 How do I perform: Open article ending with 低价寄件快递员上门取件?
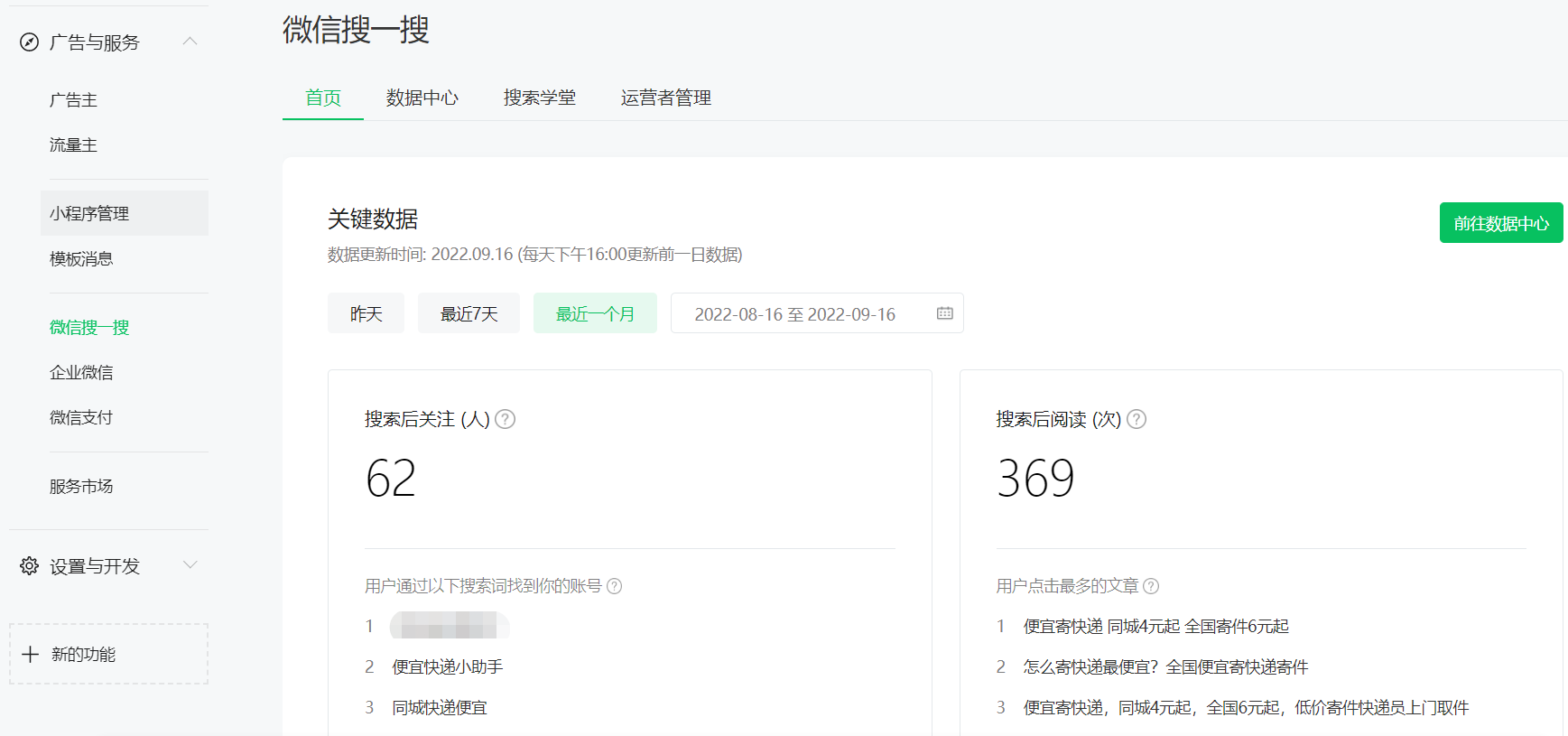pos(1247,708)
